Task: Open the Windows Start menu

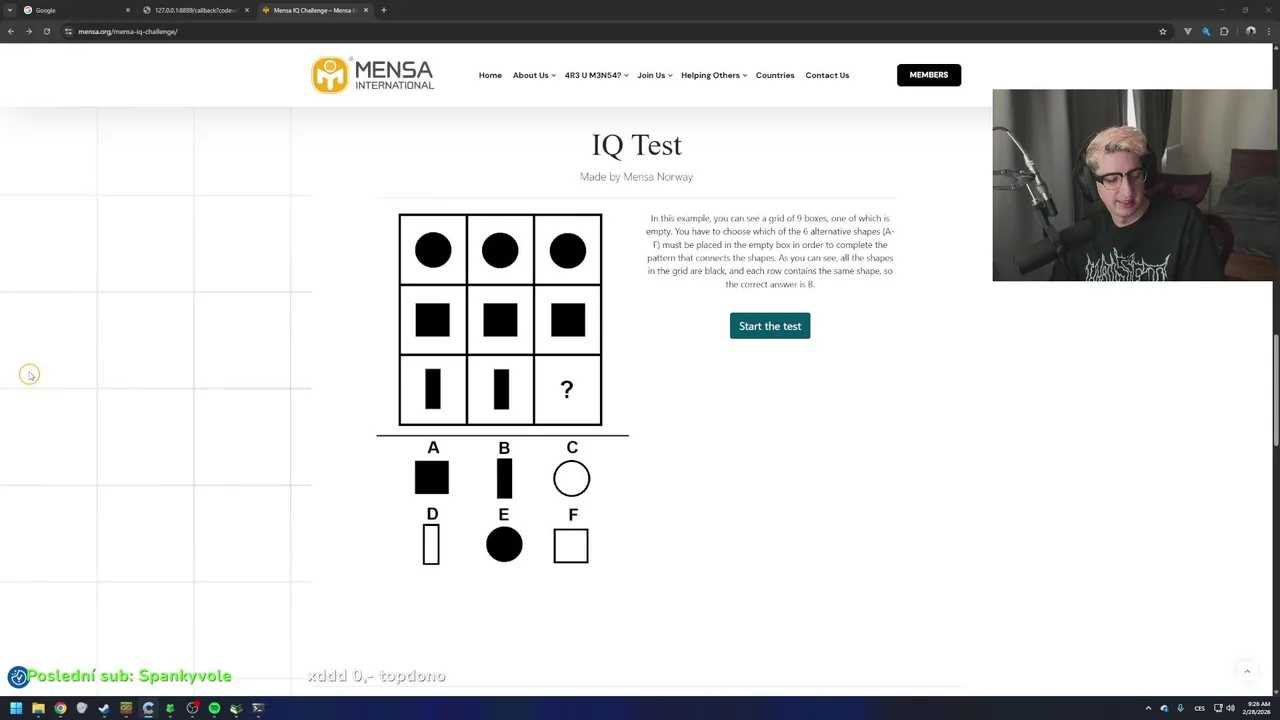Action: coord(16,708)
